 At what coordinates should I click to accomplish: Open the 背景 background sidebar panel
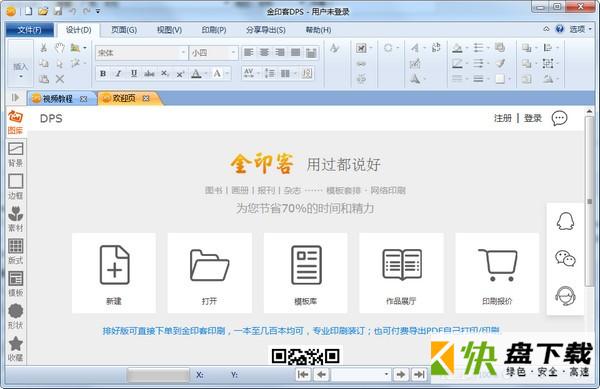coord(16,155)
